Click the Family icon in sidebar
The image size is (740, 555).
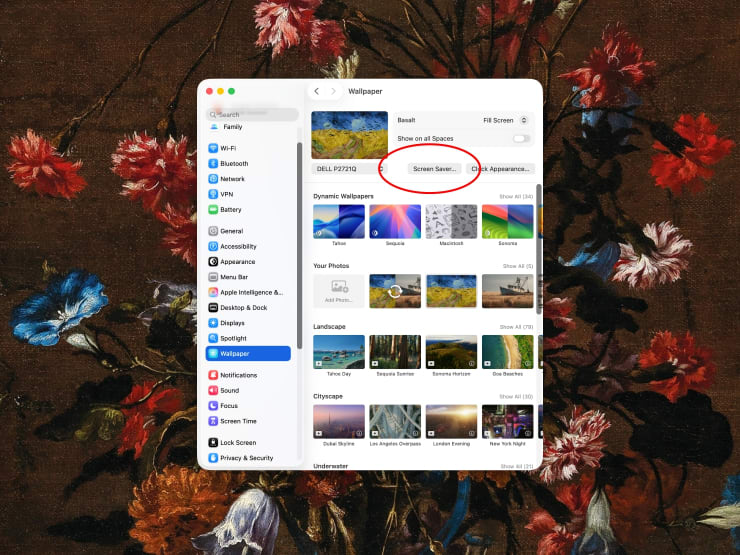(214, 126)
